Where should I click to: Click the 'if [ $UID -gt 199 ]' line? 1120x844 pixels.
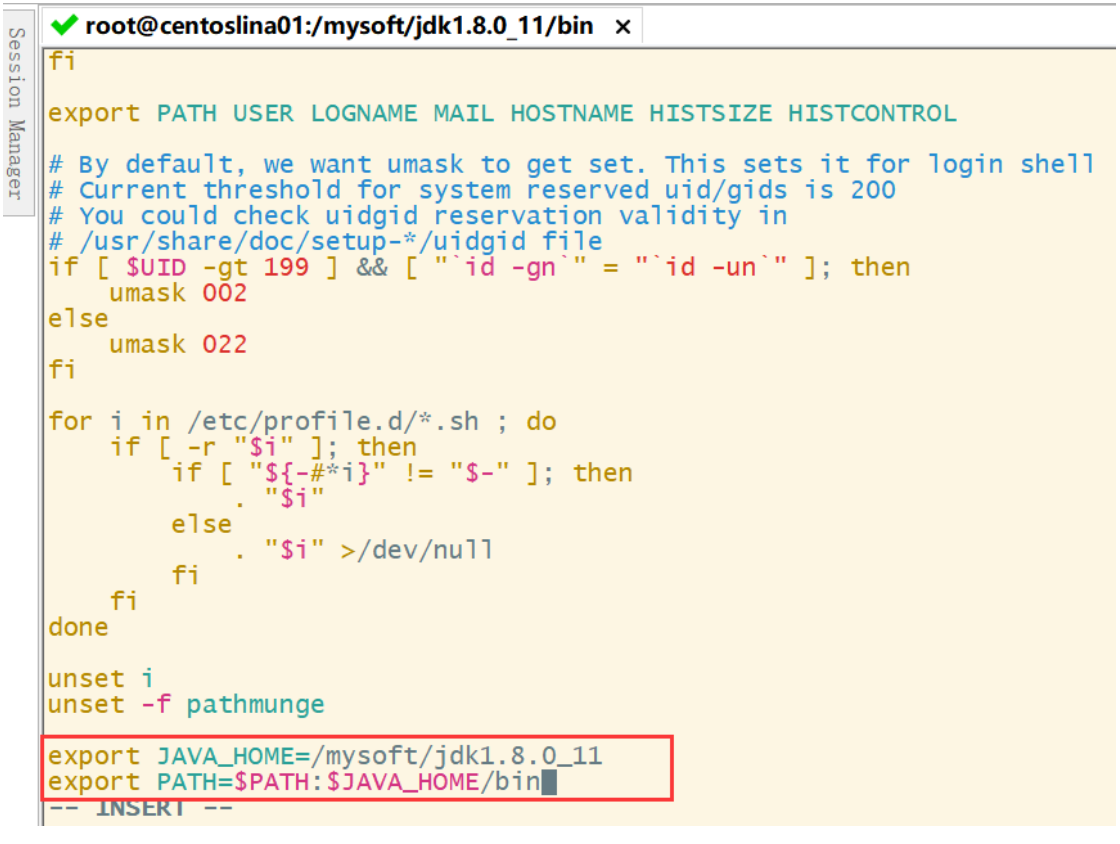point(479,268)
